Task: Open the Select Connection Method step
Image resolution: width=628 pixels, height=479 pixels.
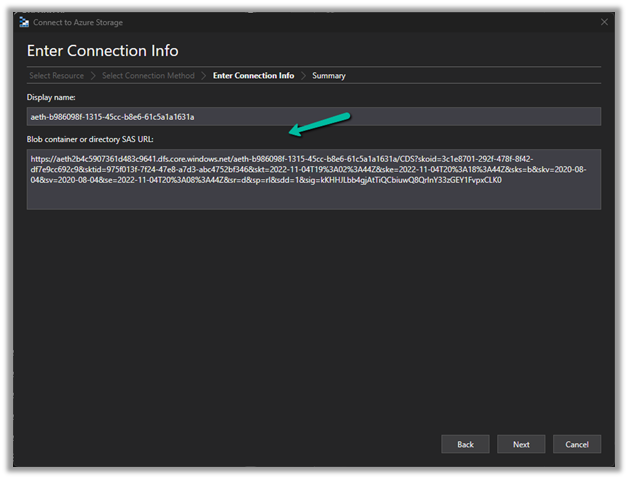Action: tap(146, 75)
